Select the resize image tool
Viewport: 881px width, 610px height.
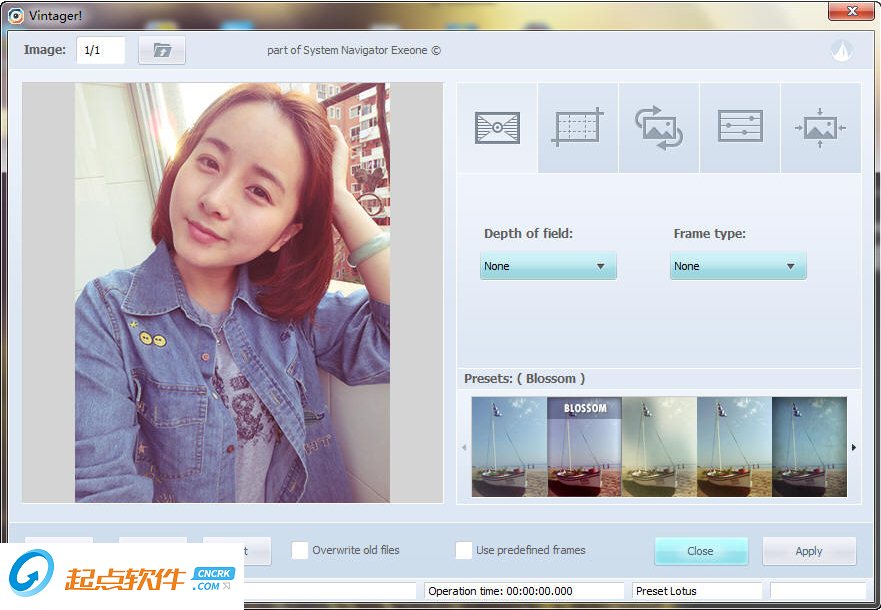[x=820, y=127]
